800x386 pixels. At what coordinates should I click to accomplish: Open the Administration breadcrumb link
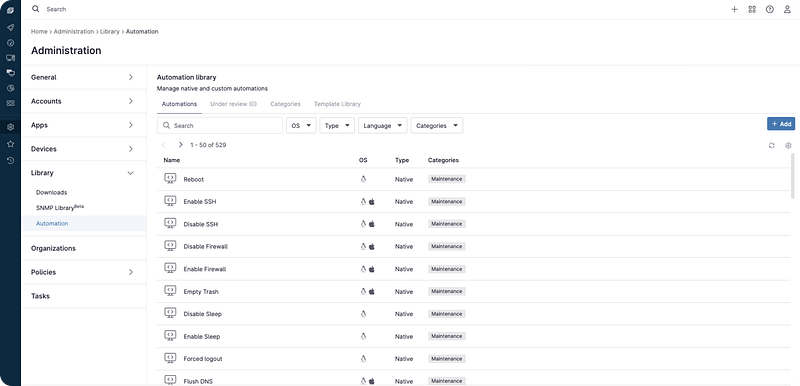pyautogui.click(x=74, y=32)
